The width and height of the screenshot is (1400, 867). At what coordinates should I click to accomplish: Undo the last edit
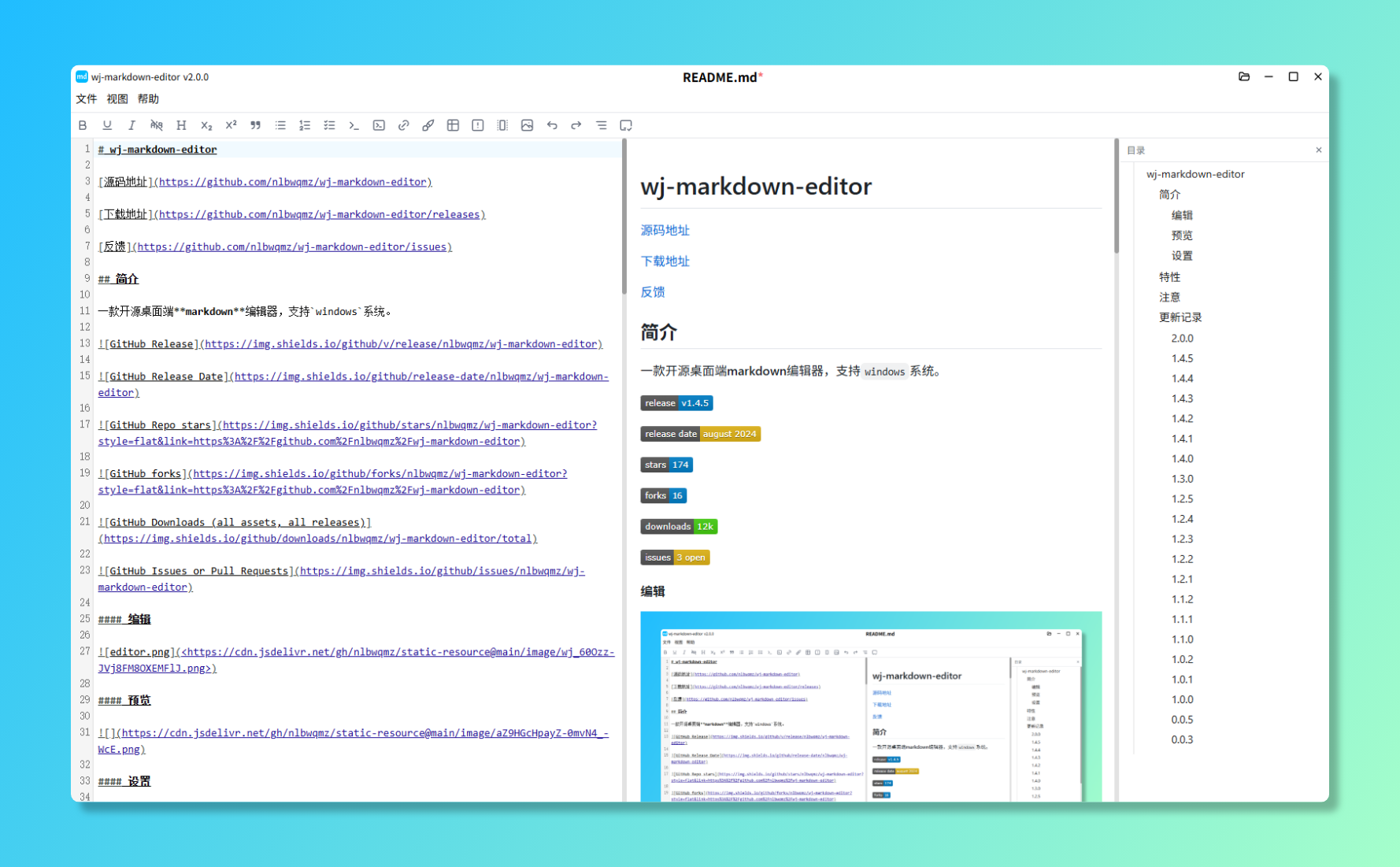552,125
